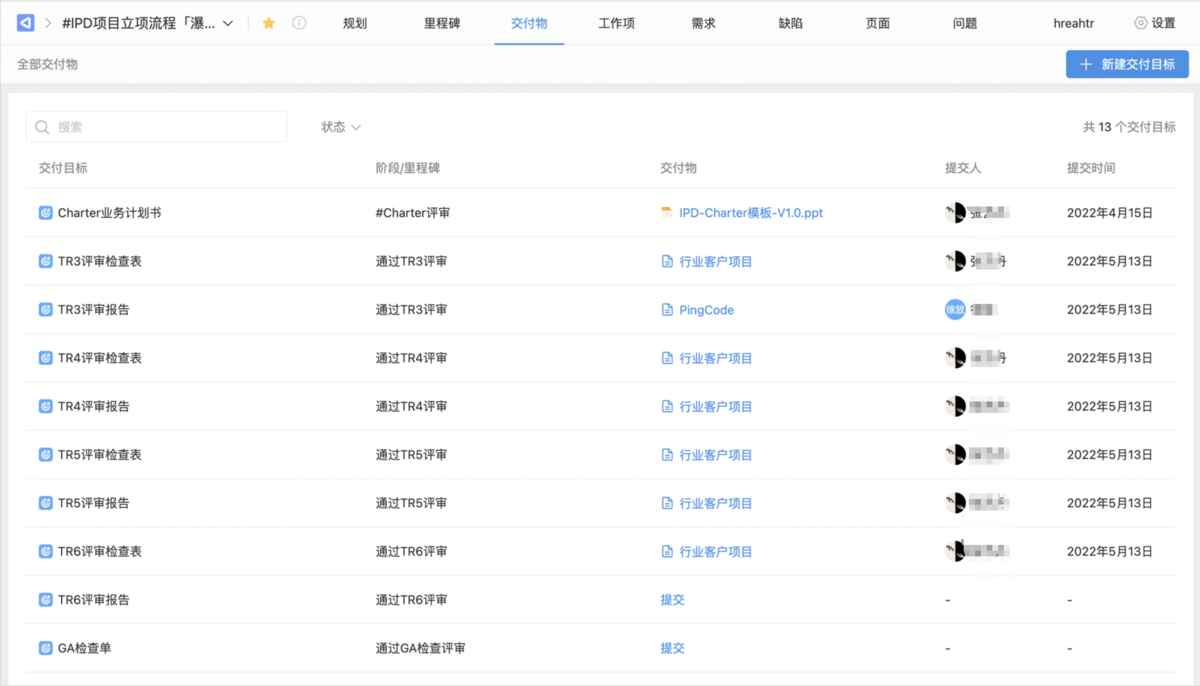This screenshot has width=1200, height=686.
Task: Open the hreahtr tab
Action: [x=1074, y=23]
